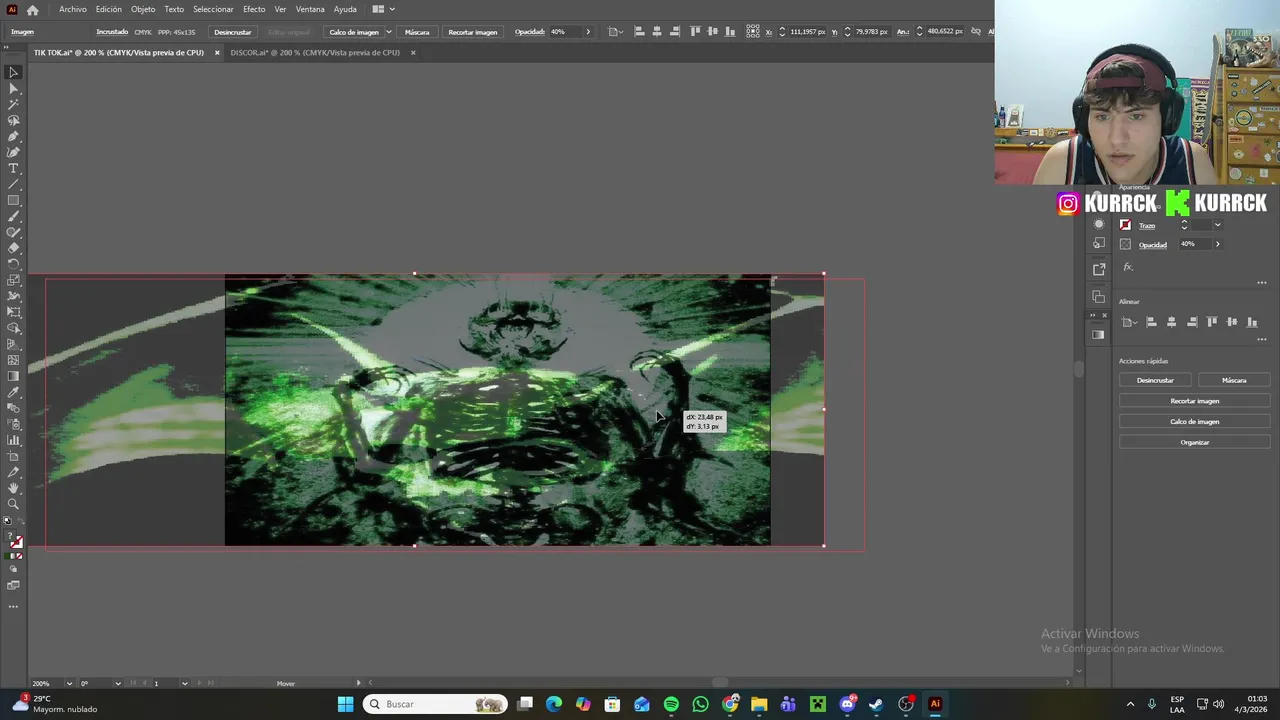Select the Magic Wand tool
This screenshot has width=1280, height=720.
pos(14,104)
